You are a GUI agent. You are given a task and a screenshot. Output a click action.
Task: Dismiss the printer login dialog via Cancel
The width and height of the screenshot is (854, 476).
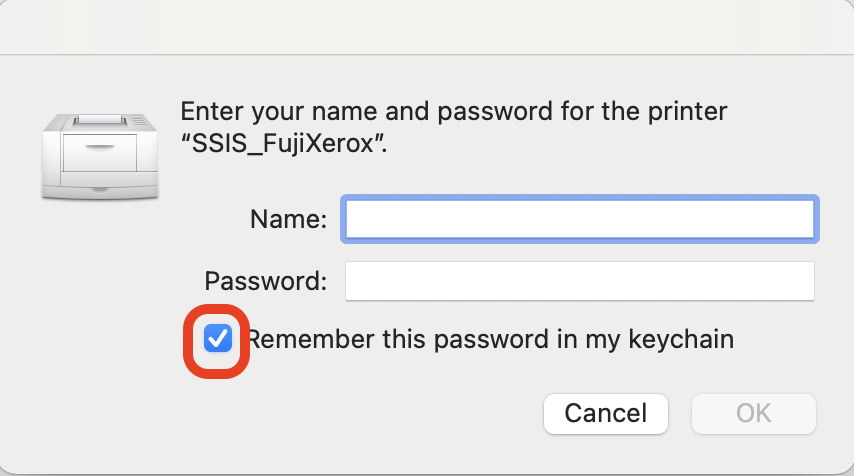pyautogui.click(x=605, y=413)
